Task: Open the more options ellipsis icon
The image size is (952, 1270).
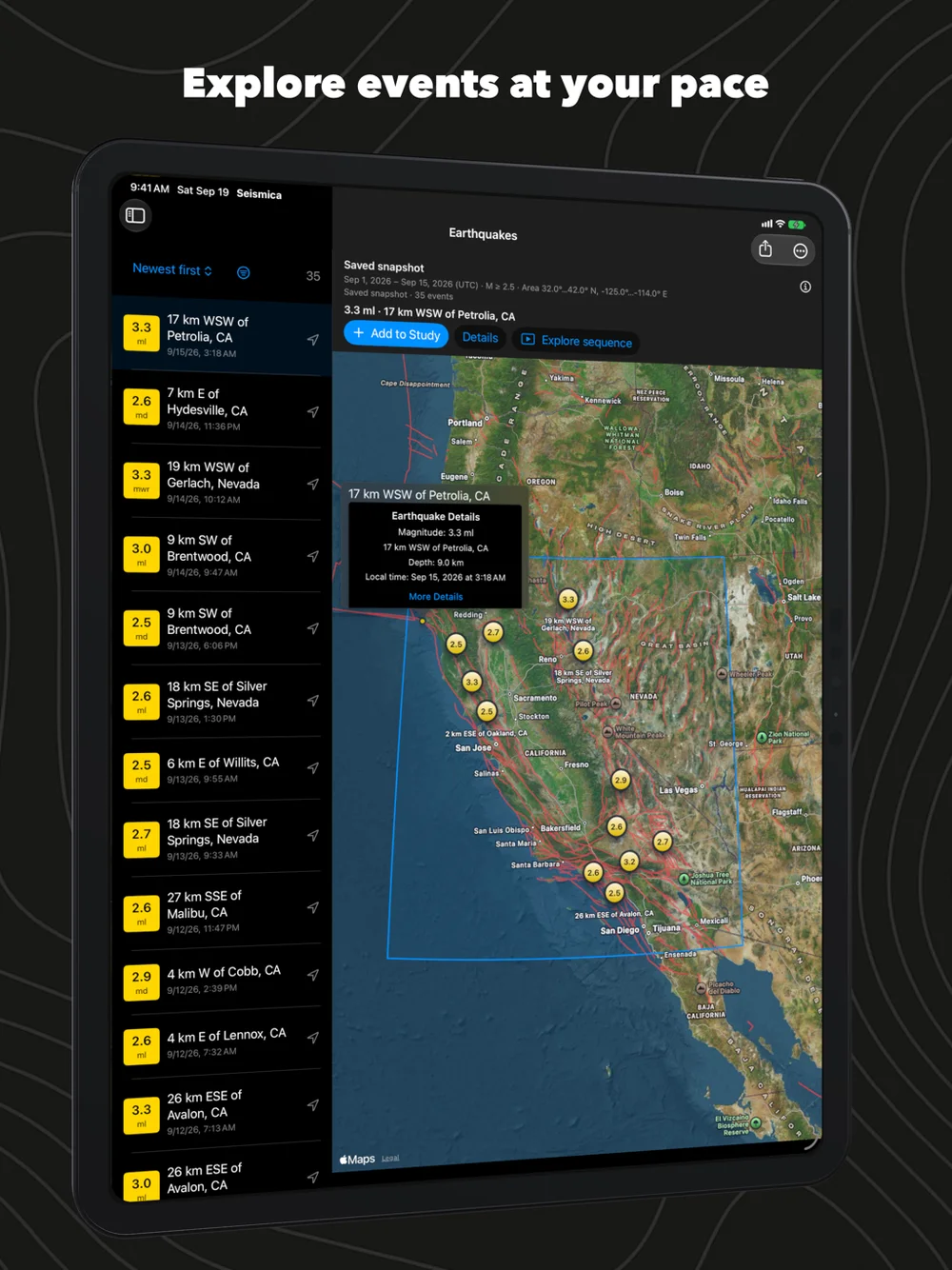Action: pos(801,251)
